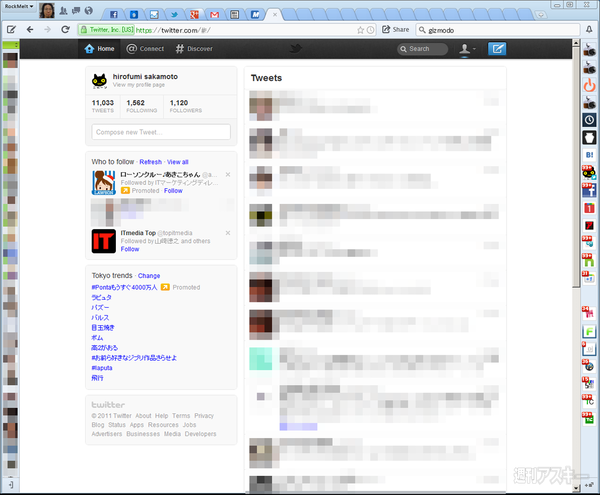Switch to the checkmark icon browser tab
Image resolution: width=600 pixels, height=495 pixels.
(154, 15)
